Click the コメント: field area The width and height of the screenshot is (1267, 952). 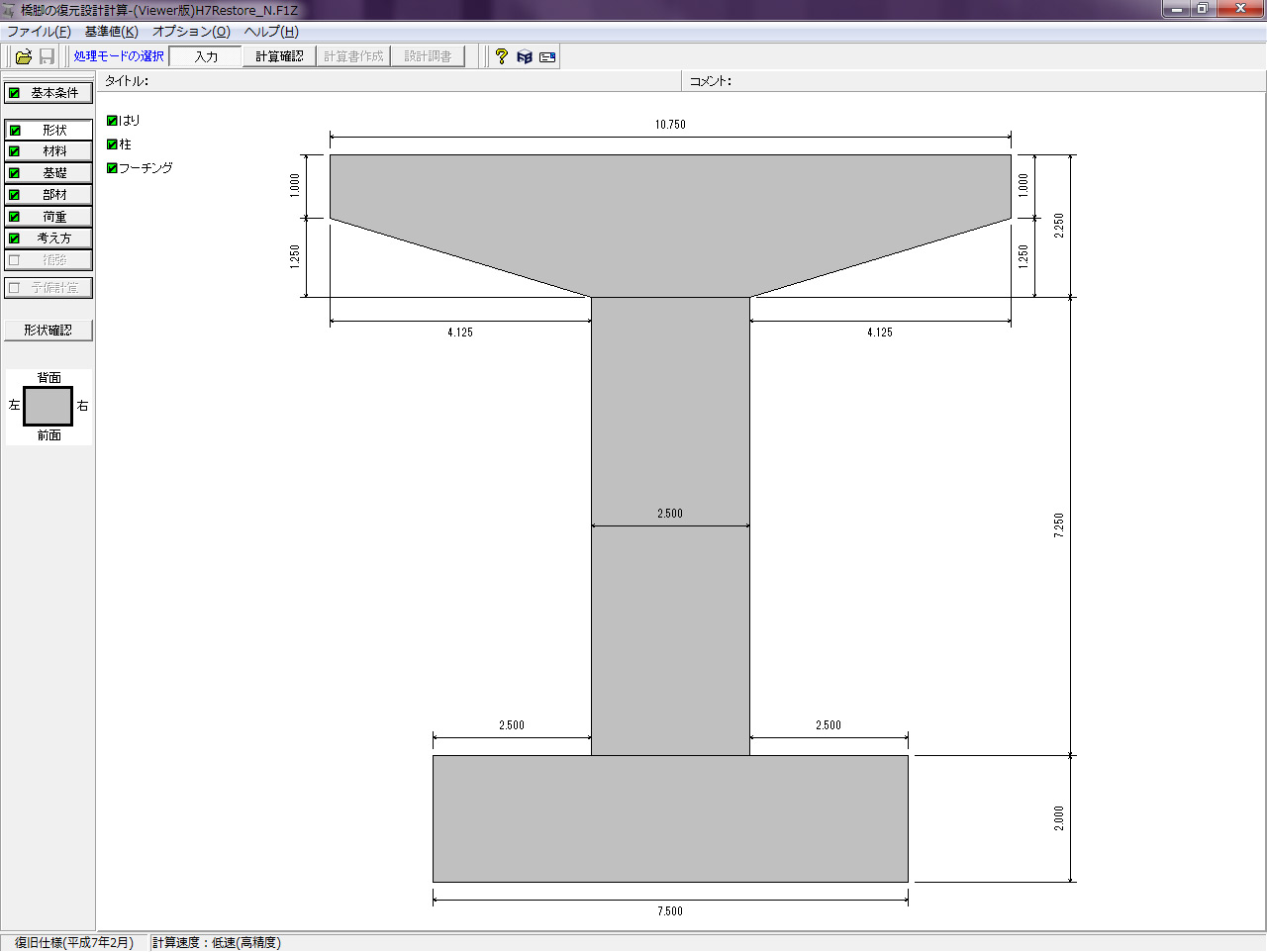(974, 81)
